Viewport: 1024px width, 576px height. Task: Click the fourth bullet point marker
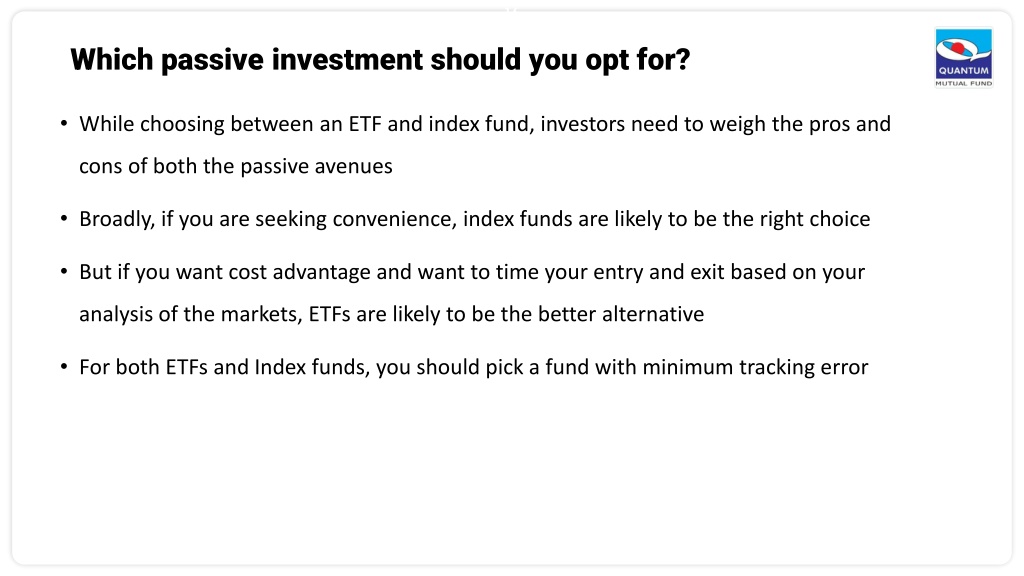click(64, 366)
